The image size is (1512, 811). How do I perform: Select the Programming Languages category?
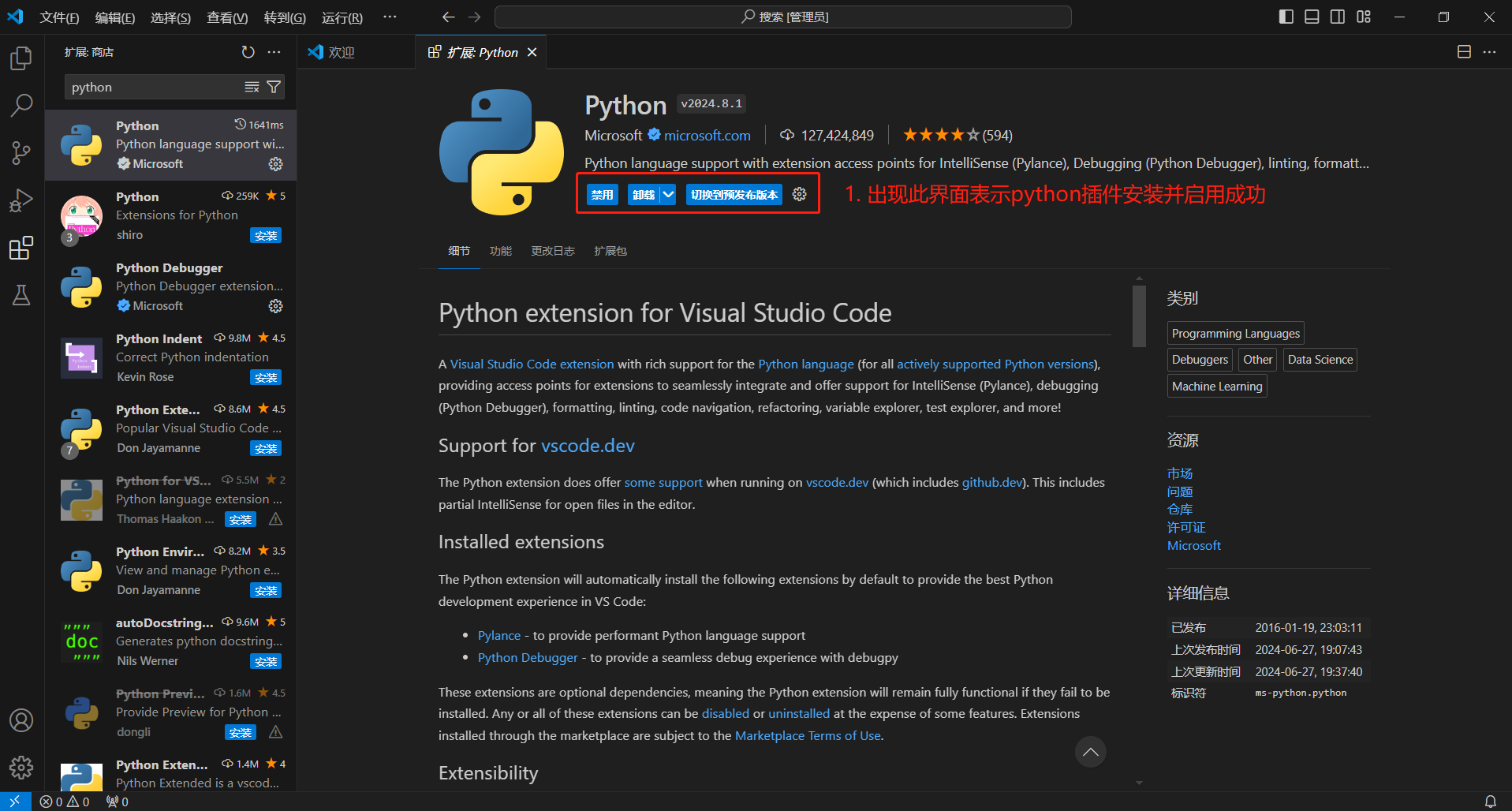click(1235, 333)
